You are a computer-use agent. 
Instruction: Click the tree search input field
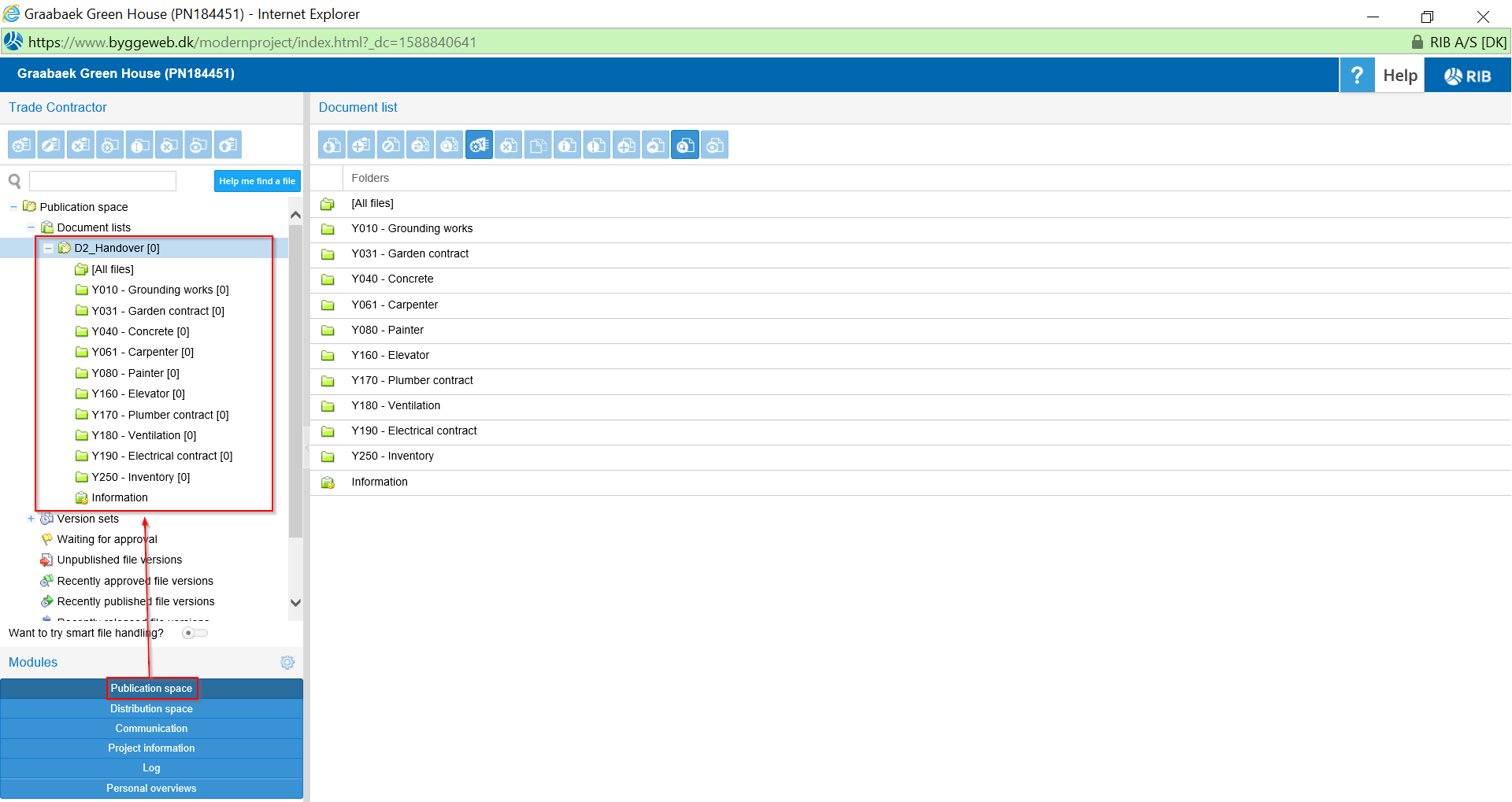coord(102,181)
